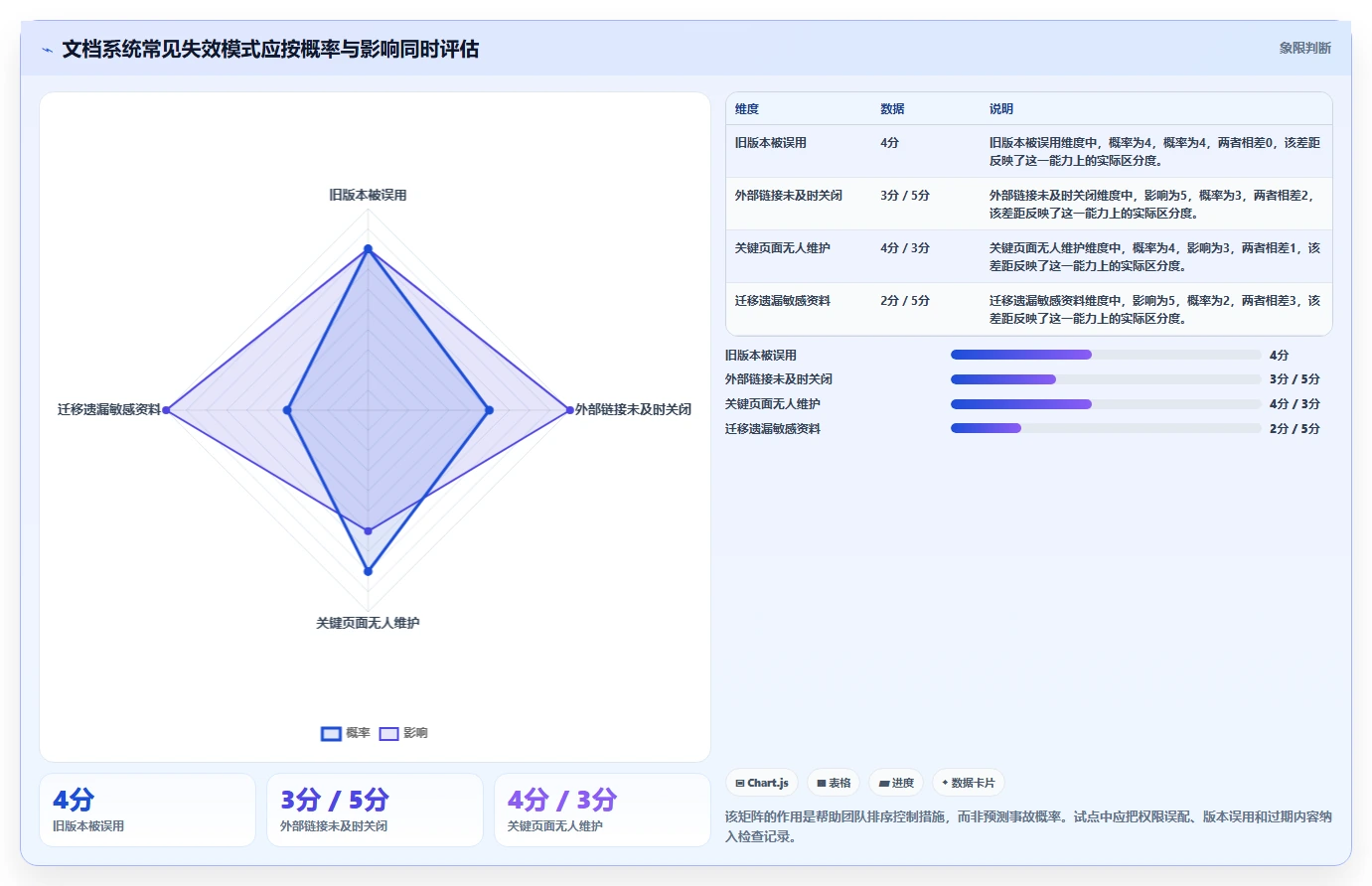The image size is (1372, 886).
Task: Click the 影响 point on the 关键页面无人维护 axis
Action: (368, 530)
